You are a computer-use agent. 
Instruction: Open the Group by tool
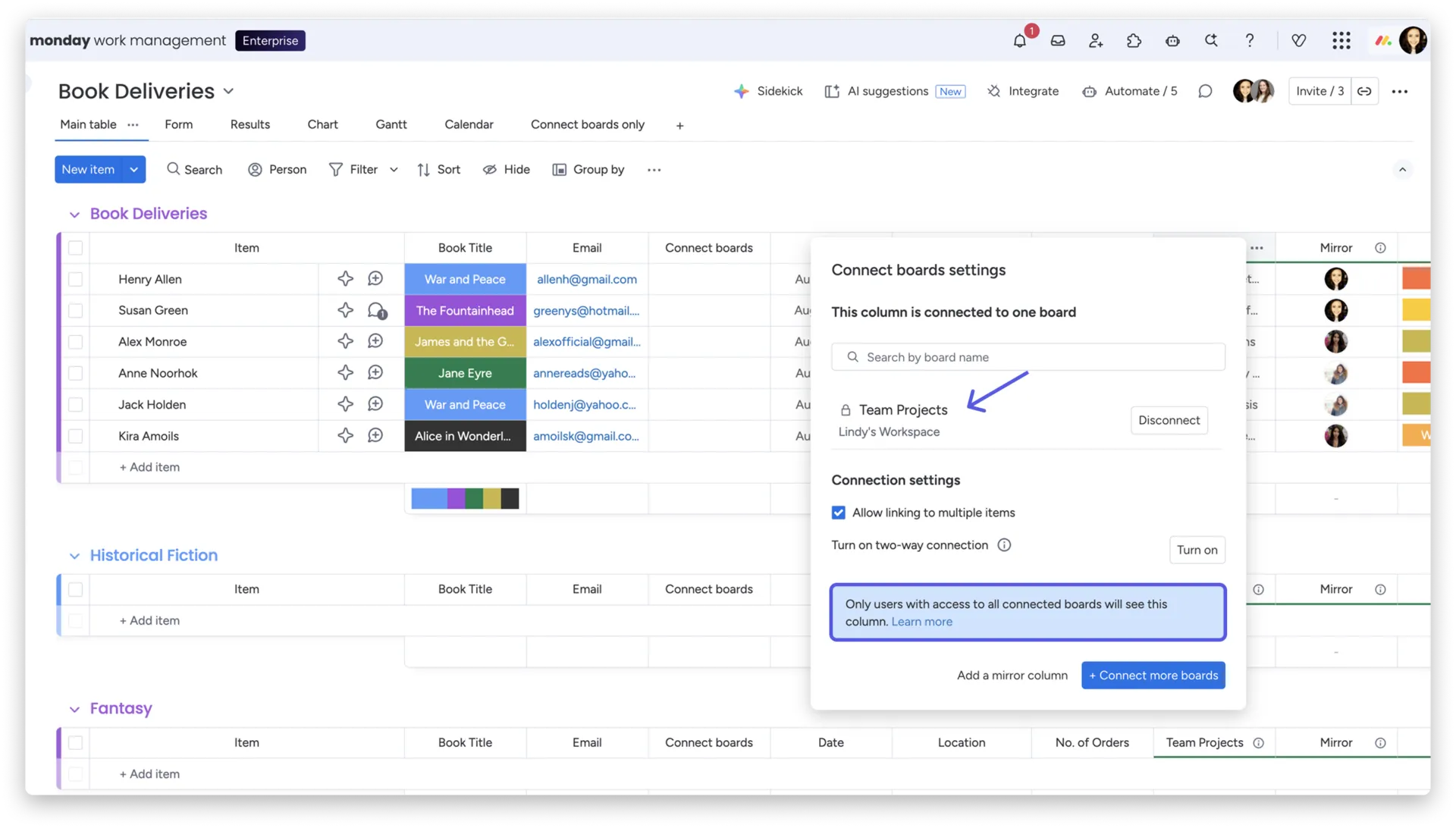[x=589, y=170]
